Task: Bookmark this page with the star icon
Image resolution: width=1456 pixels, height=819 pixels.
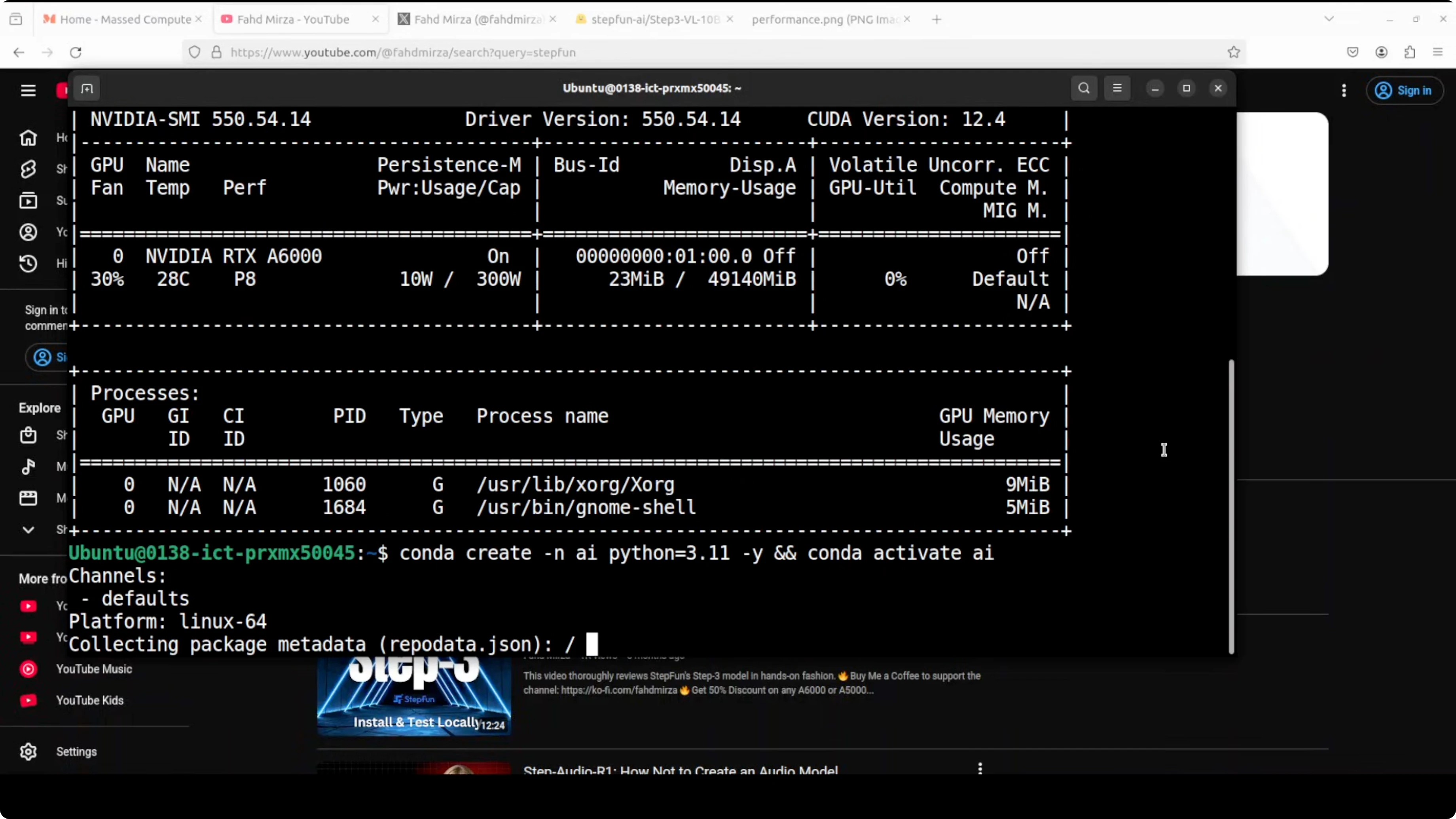Action: click(x=1233, y=52)
